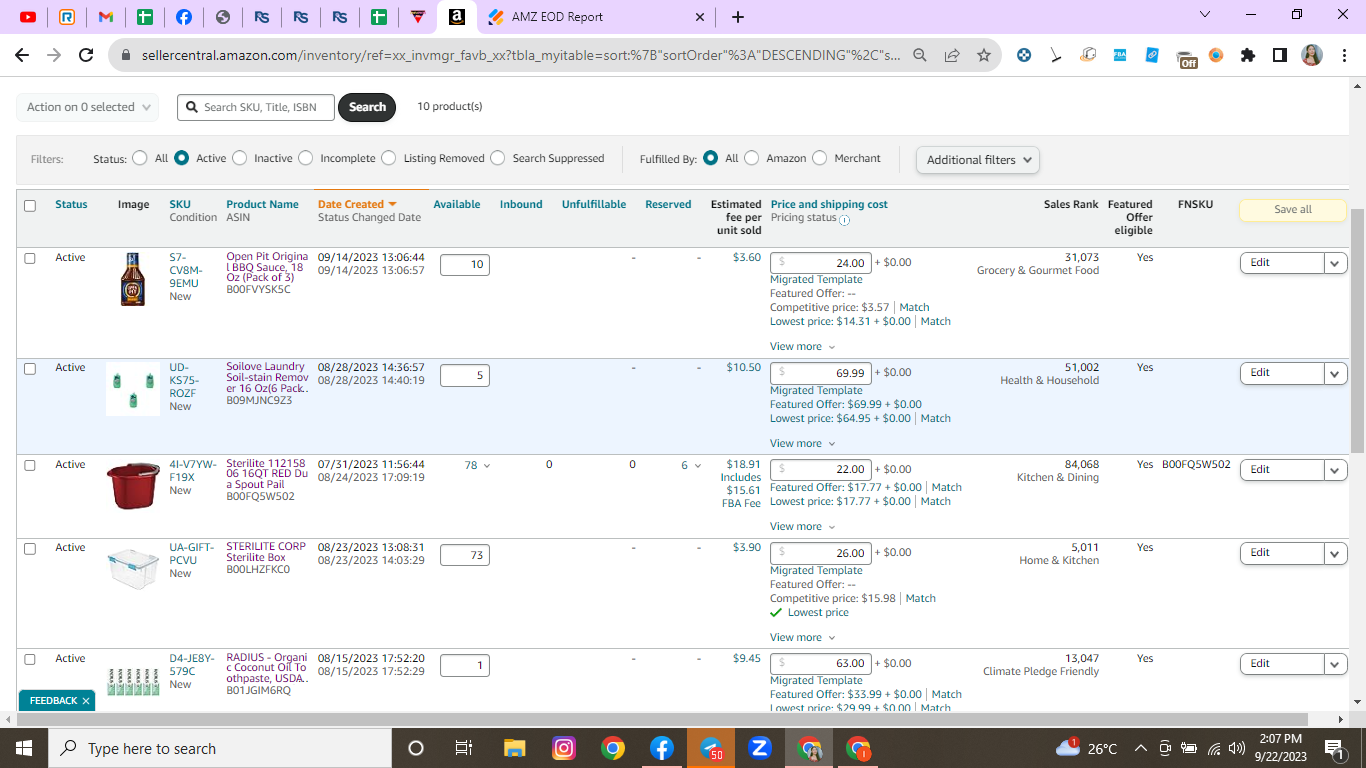This screenshot has height=768, width=1366.
Task: Click the extension showing the Off badge
Action: click(x=1185, y=58)
